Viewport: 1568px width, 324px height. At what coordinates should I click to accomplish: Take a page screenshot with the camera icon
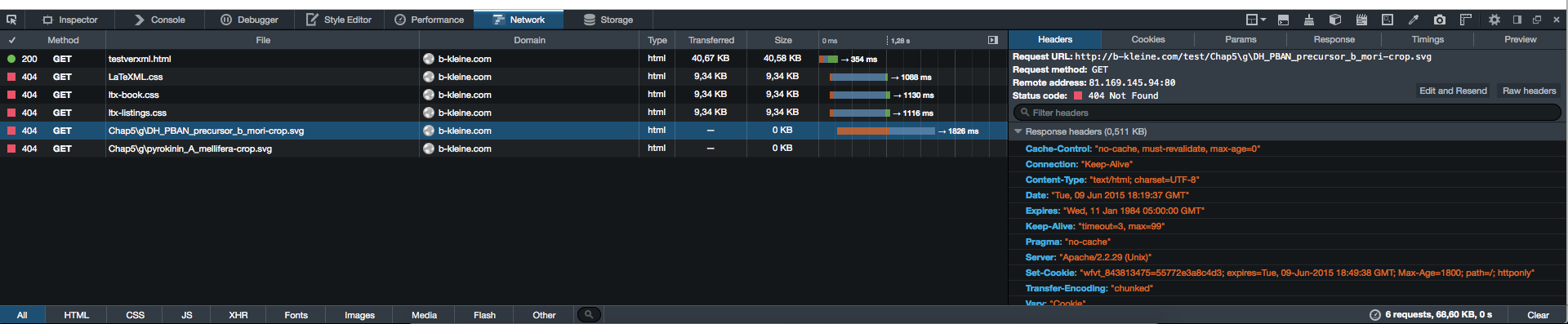pos(1440,20)
